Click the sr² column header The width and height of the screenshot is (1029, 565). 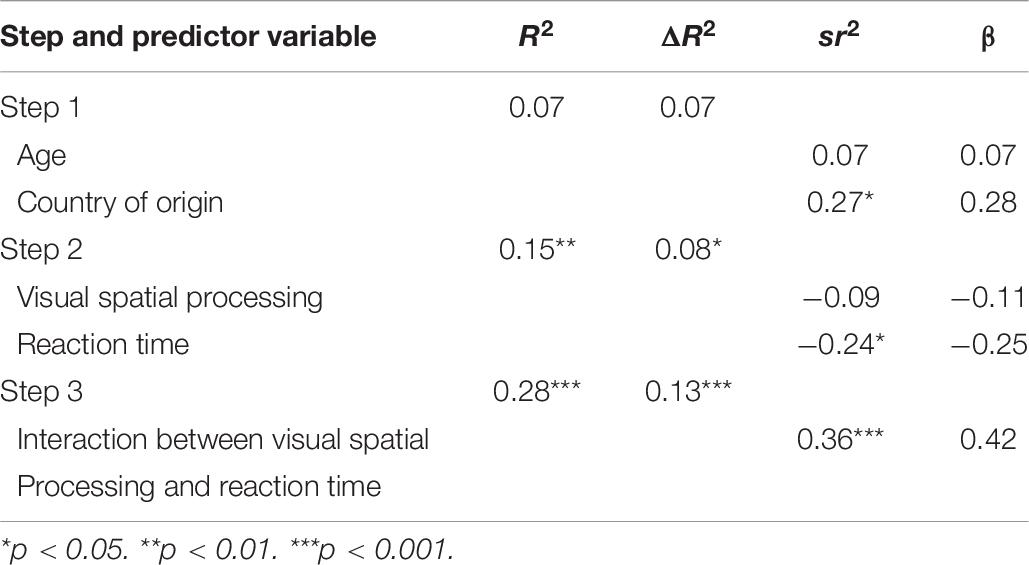[x=839, y=35]
